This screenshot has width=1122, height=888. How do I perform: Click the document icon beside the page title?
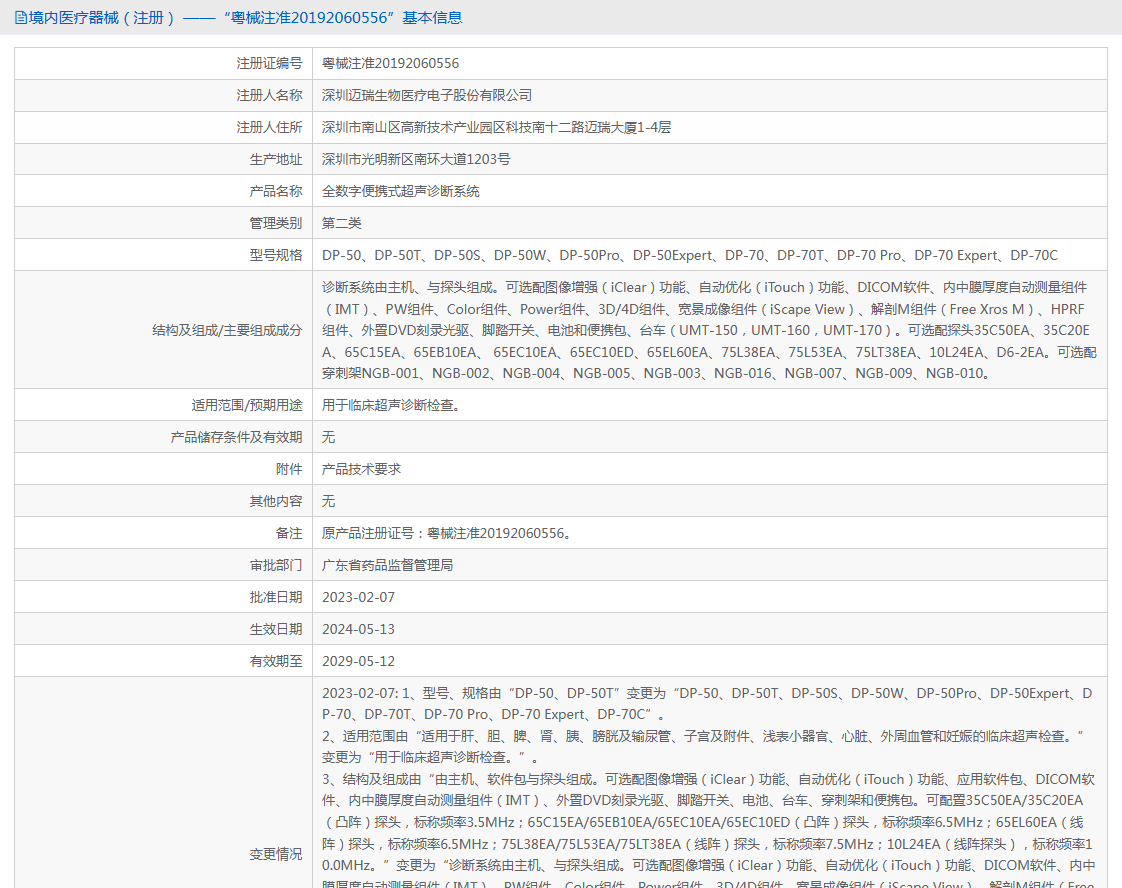tap(21, 18)
